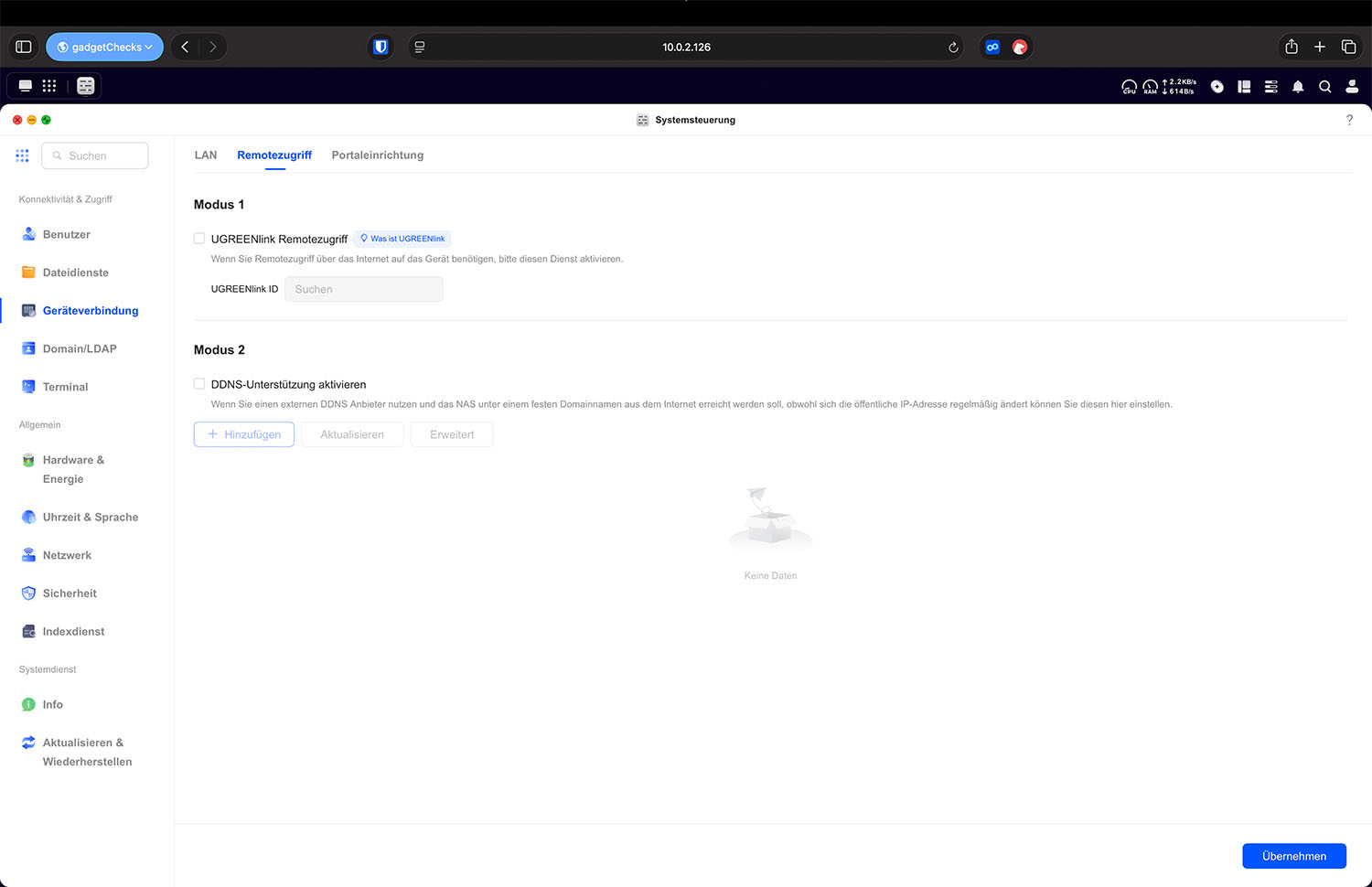Screen dimensions: 1372x887
Task: Open the user account icon in top bar
Action: [x=1352, y=87]
